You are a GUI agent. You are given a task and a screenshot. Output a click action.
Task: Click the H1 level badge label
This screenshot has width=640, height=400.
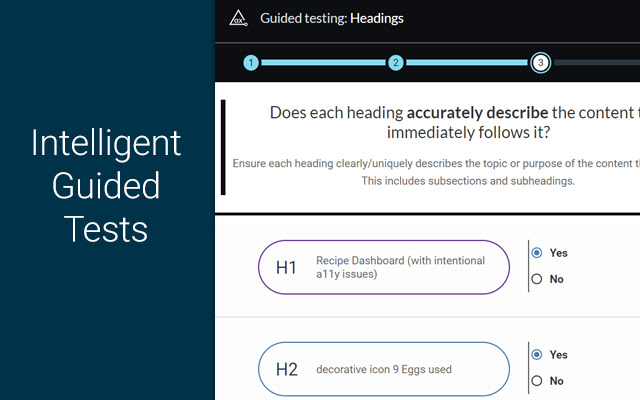[x=287, y=267]
